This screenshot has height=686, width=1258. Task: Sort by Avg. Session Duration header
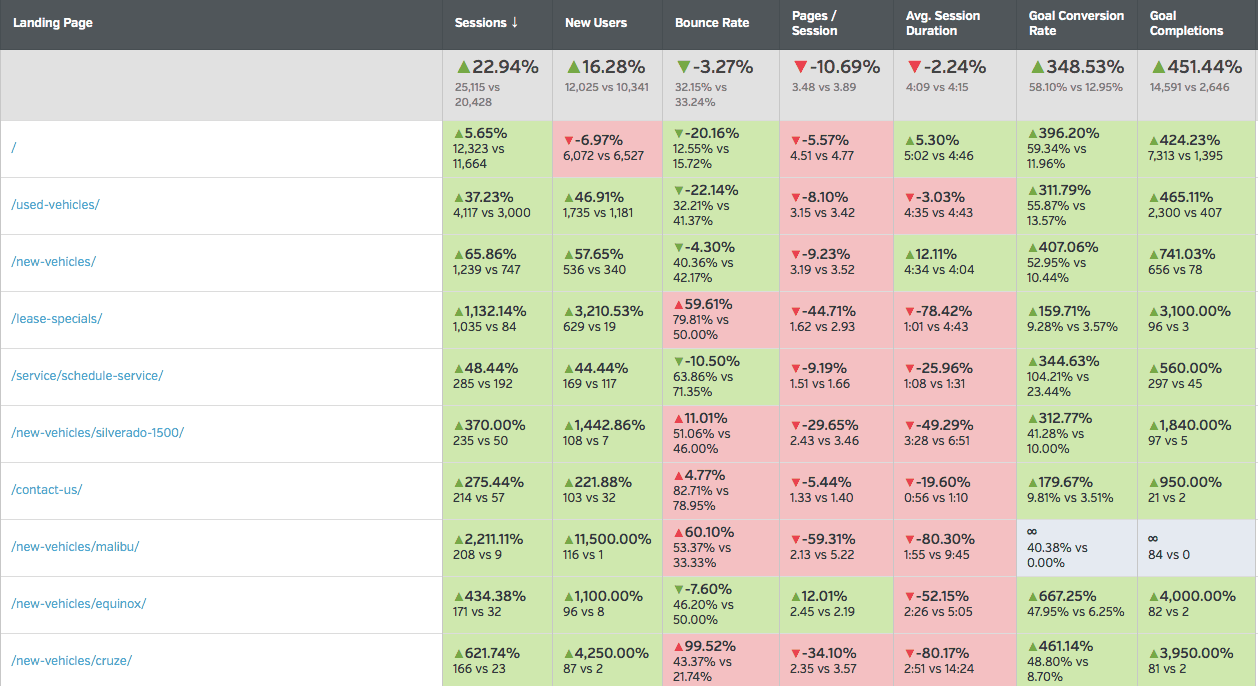click(x=942, y=23)
